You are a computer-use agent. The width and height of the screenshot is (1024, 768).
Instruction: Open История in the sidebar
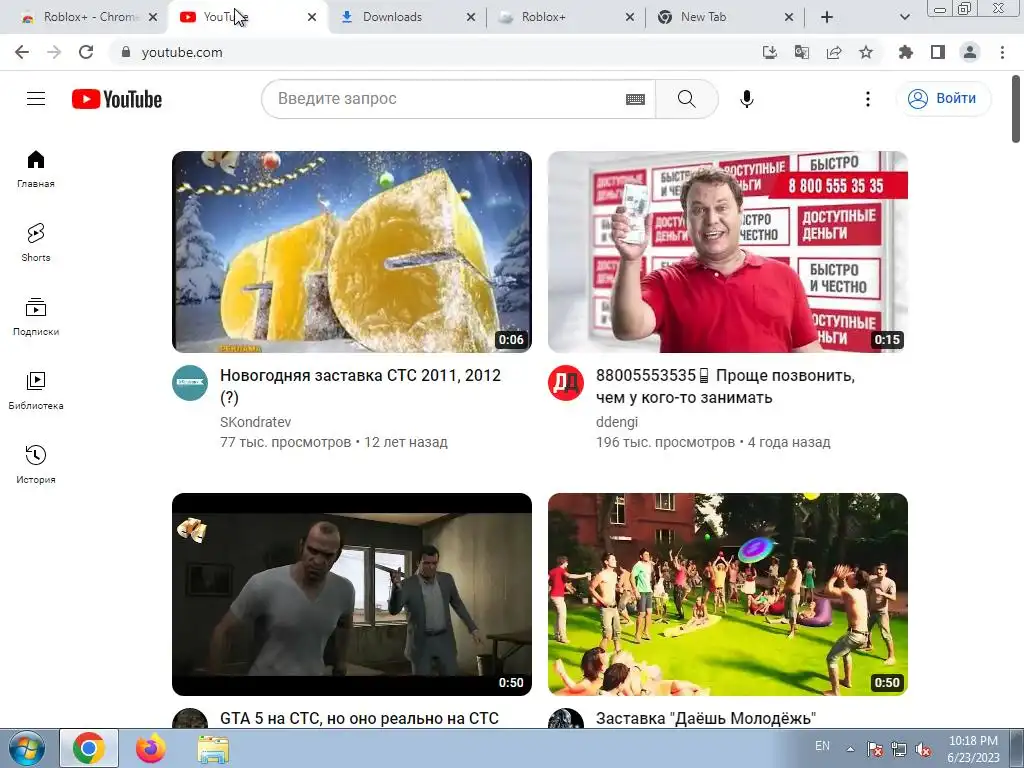36,464
